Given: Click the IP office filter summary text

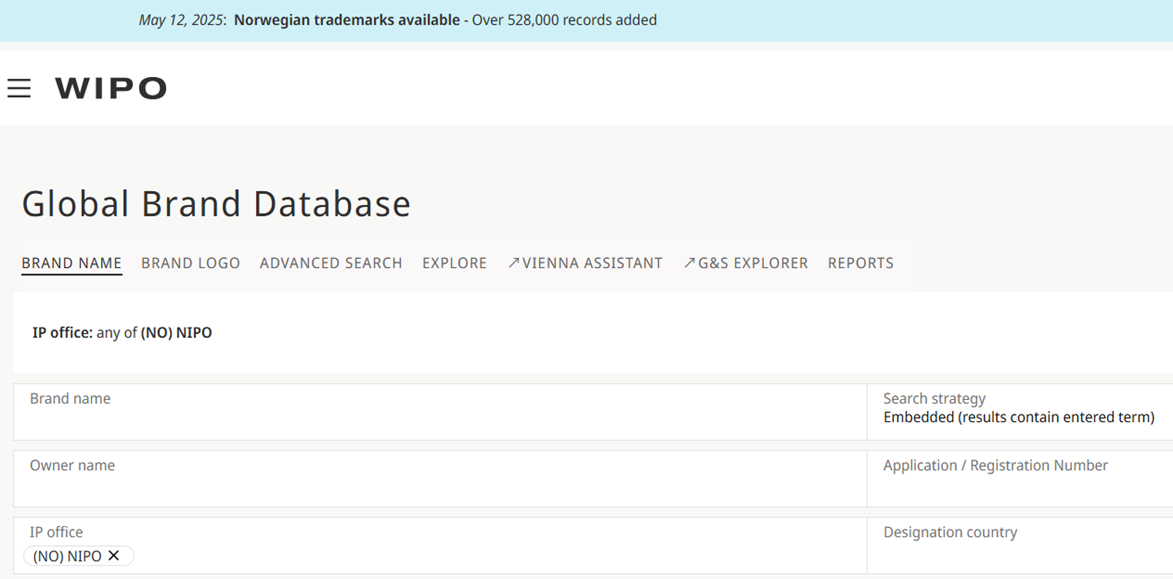Looking at the screenshot, I should point(122,333).
